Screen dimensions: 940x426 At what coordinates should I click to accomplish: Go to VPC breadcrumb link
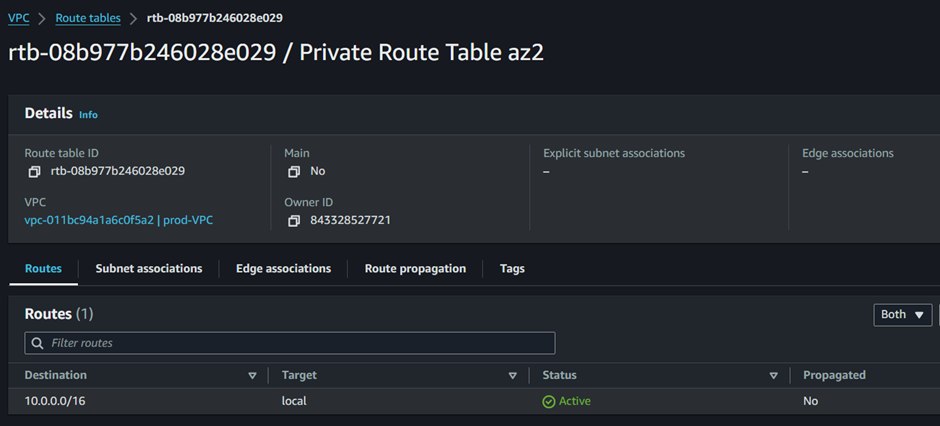19,18
